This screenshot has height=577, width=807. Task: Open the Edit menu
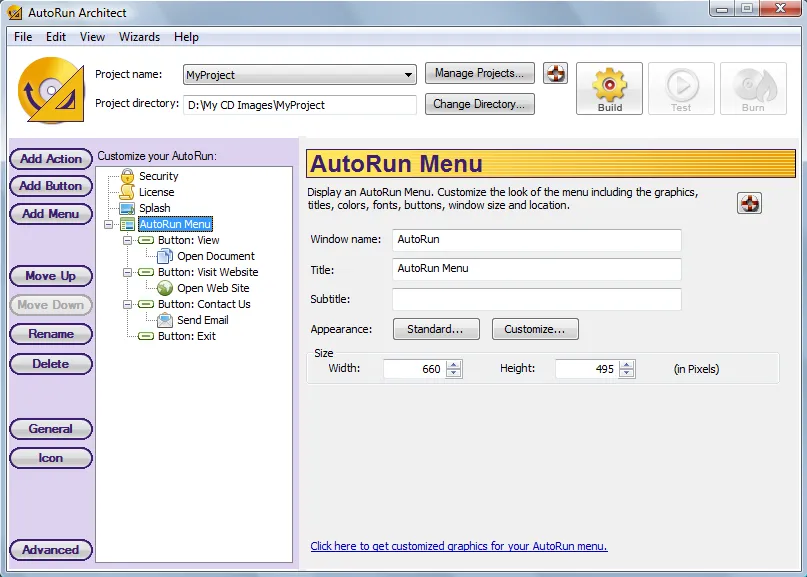click(x=55, y=37)
